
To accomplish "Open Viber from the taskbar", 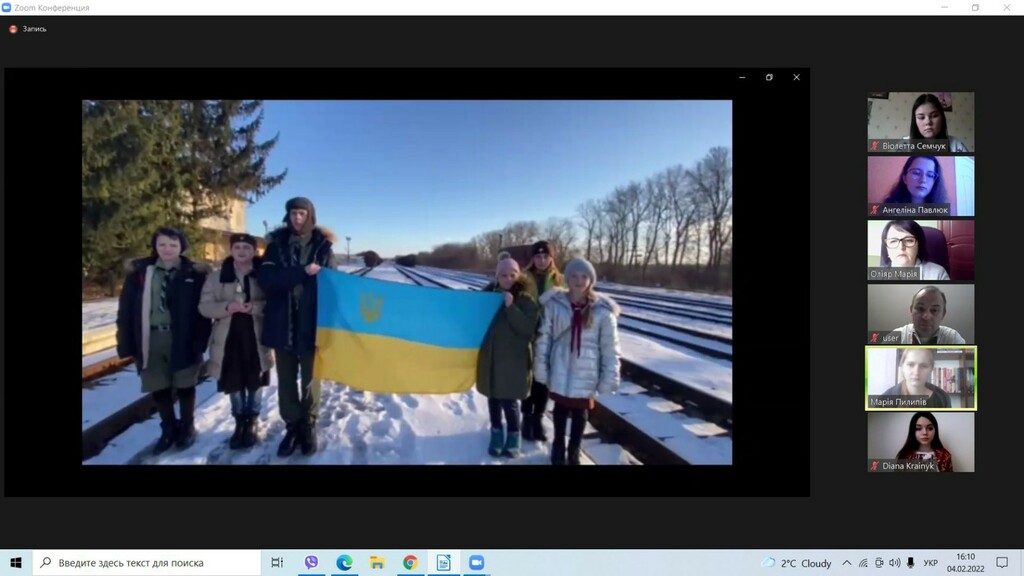I will click(x=311, y=563).
